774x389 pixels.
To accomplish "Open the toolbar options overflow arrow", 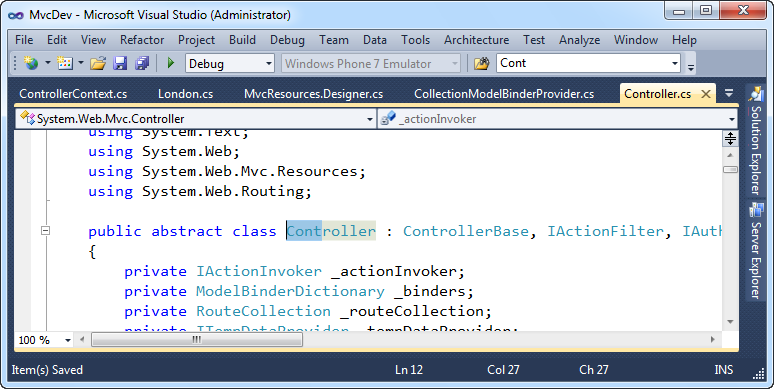I will click(691, 66).
